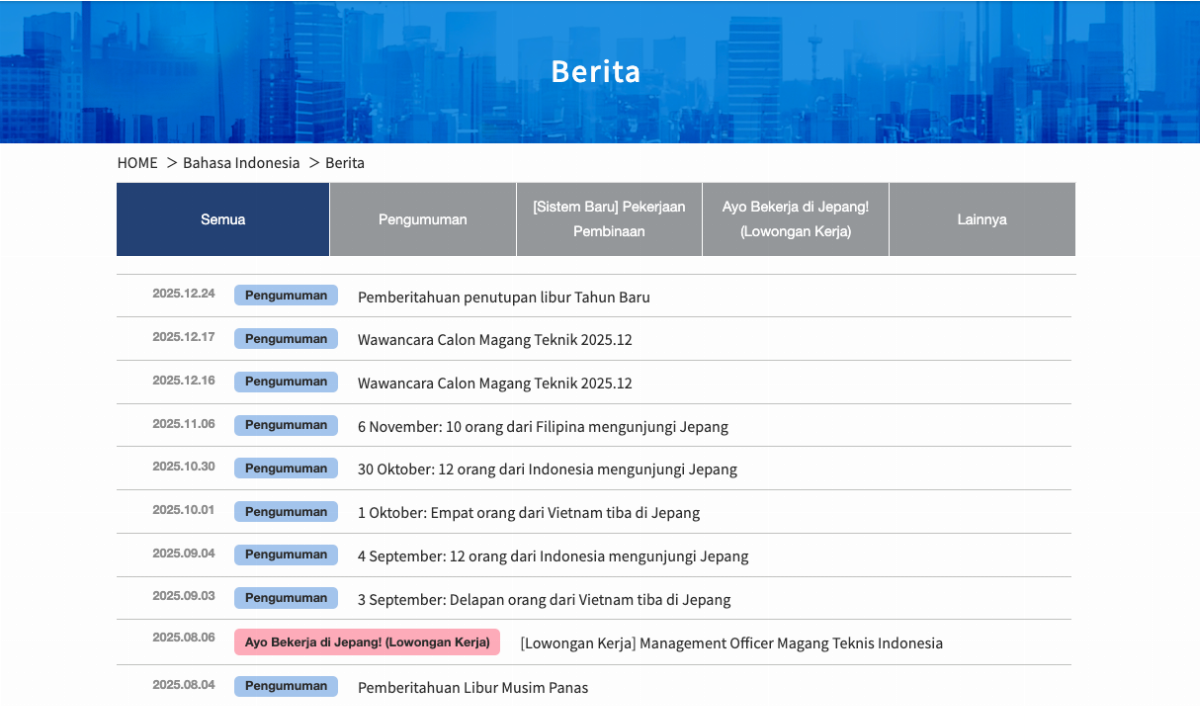Image resolution: width=1200 pixels, height=706 pixels.
Task: Switch to the Pengumuman category tab
Action: click(422, 220)
